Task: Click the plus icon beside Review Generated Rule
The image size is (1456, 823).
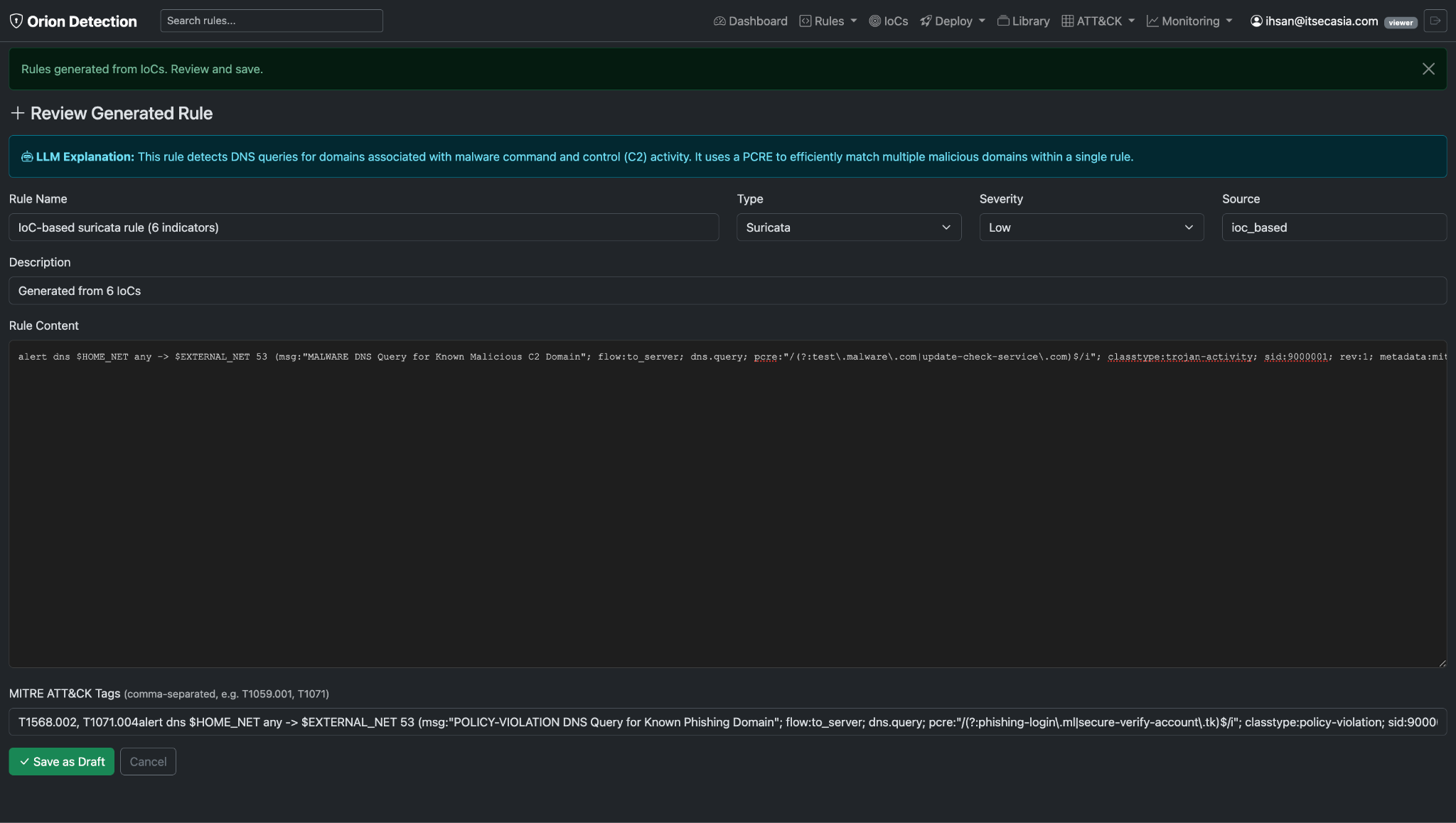Action: tap(18, 113)
